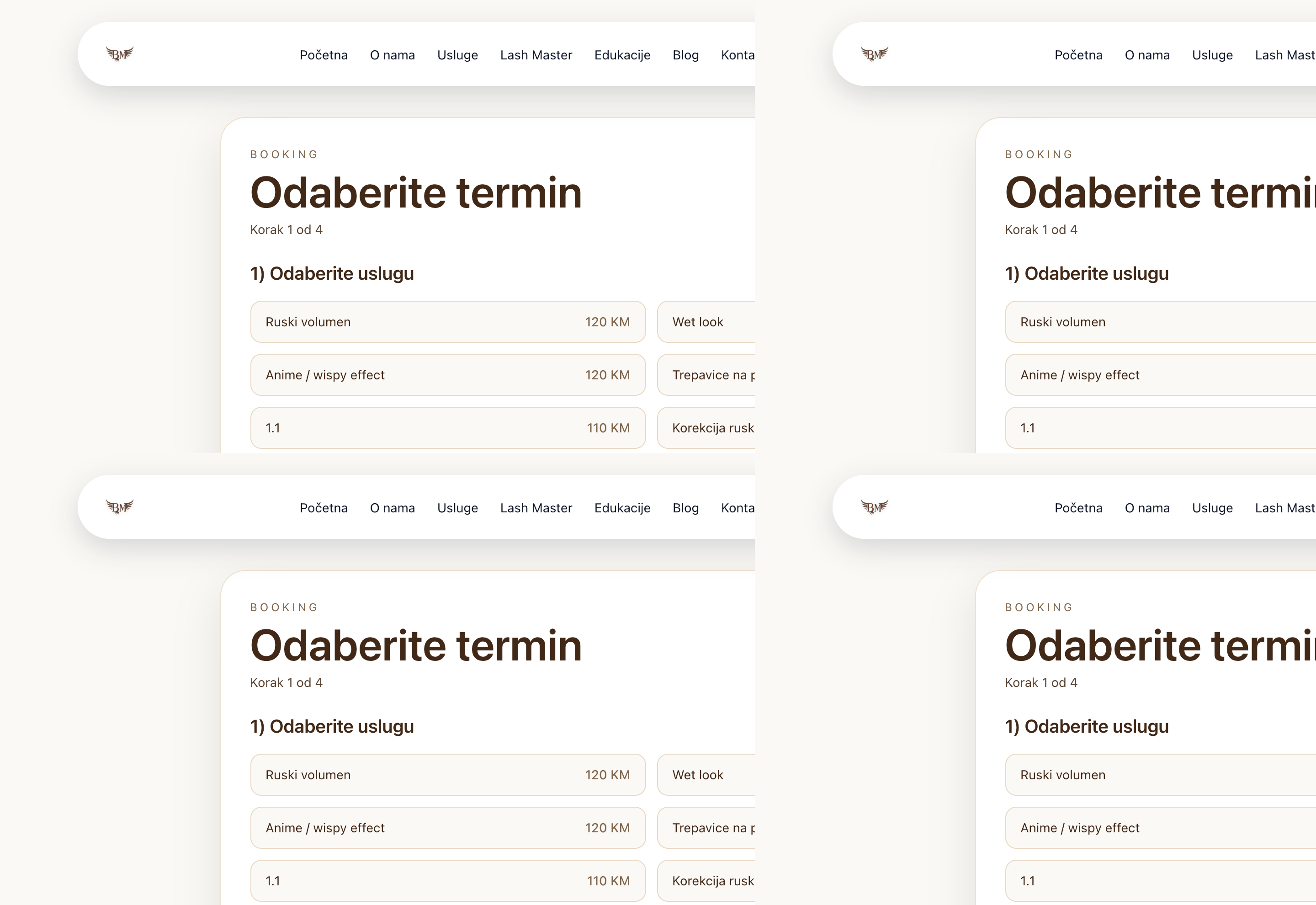Select the cut-off Lash Master link, top-right copy
Image resolution: width=1316 pixels, height=905 pixels.
coord(1285,55)
